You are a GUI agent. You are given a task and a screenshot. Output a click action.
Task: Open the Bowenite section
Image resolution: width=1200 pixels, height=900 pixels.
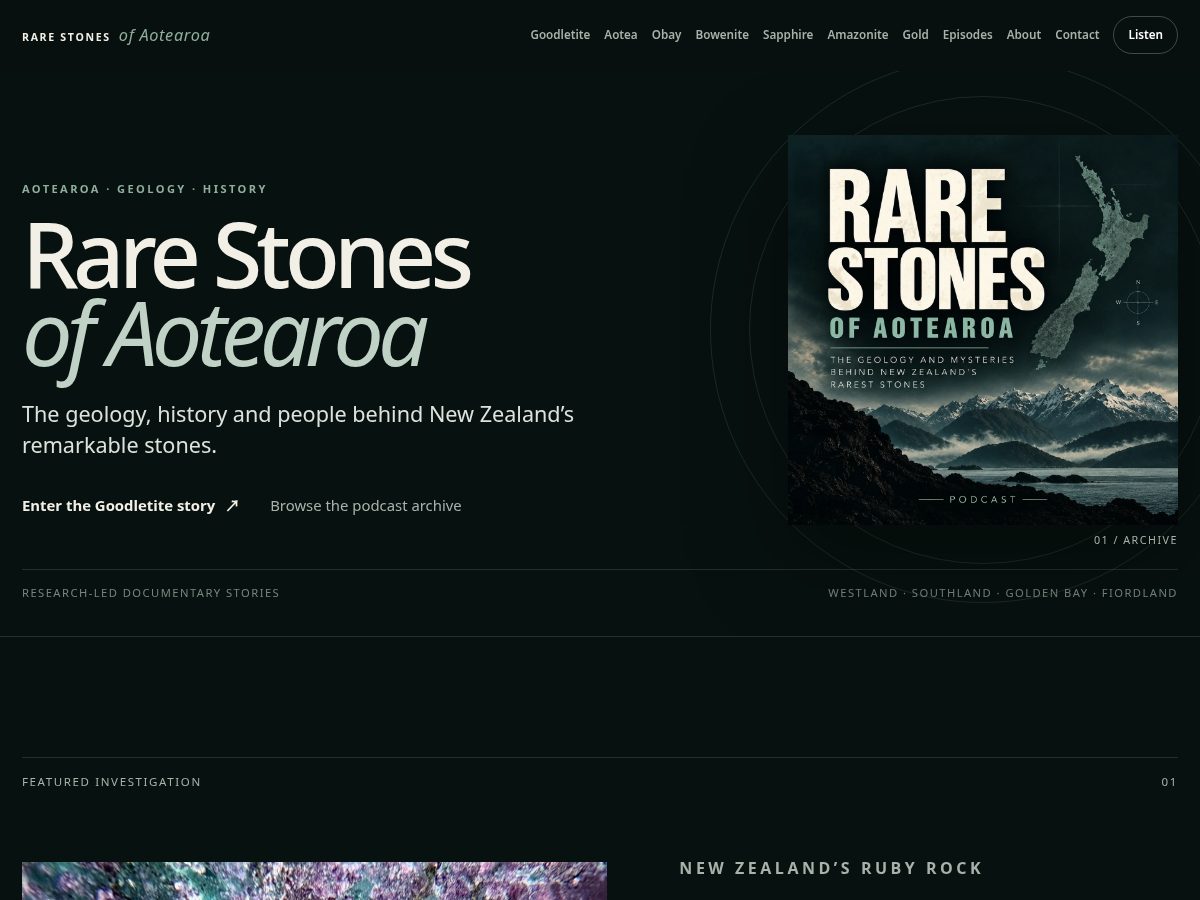click(x=722, y=35)
